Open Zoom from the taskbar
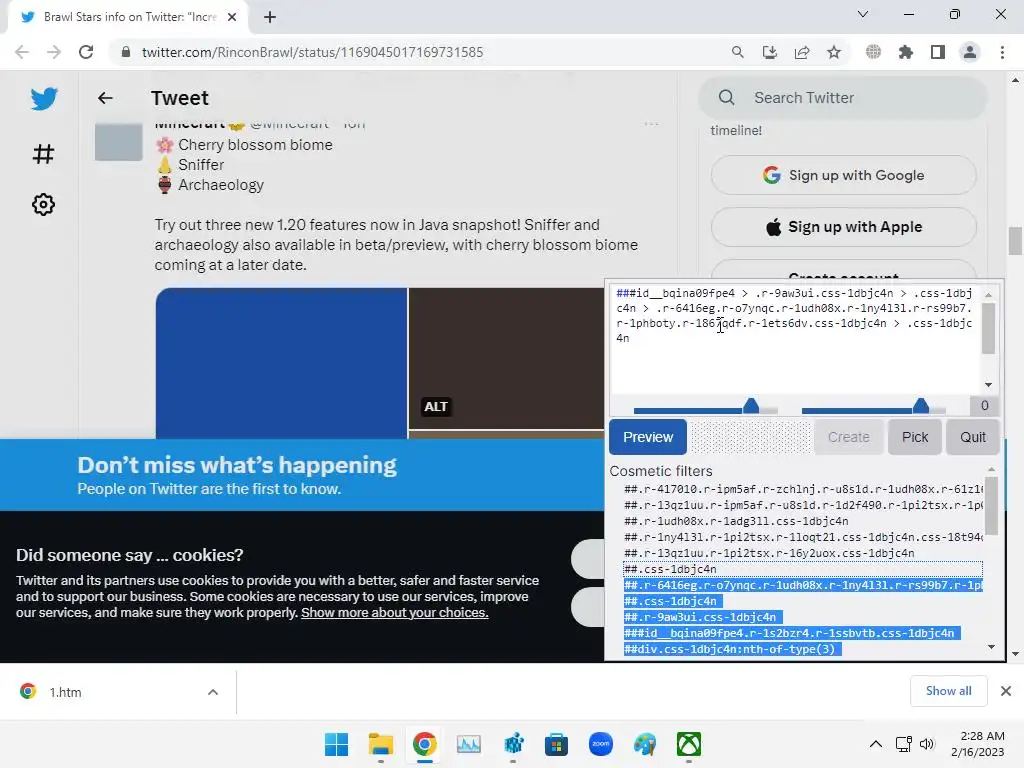Viewport: 1024px width, 768px height. coord(601,744)
